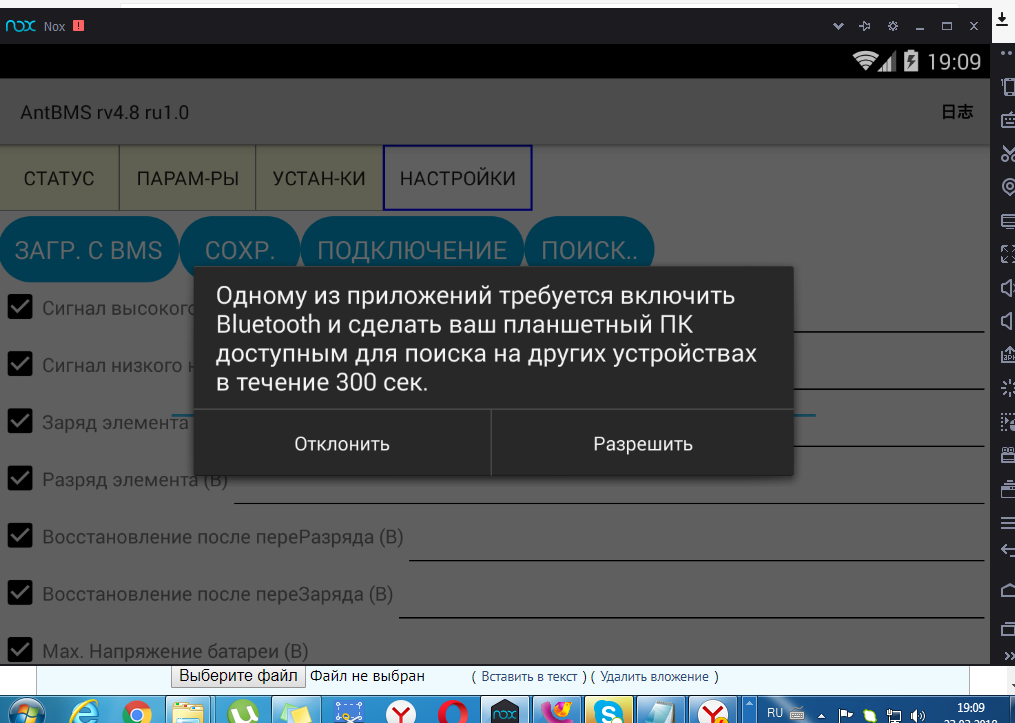Open Google Chrome from the taskbar
Viewport: 1015px width, 723px height.
coord(136,712)
